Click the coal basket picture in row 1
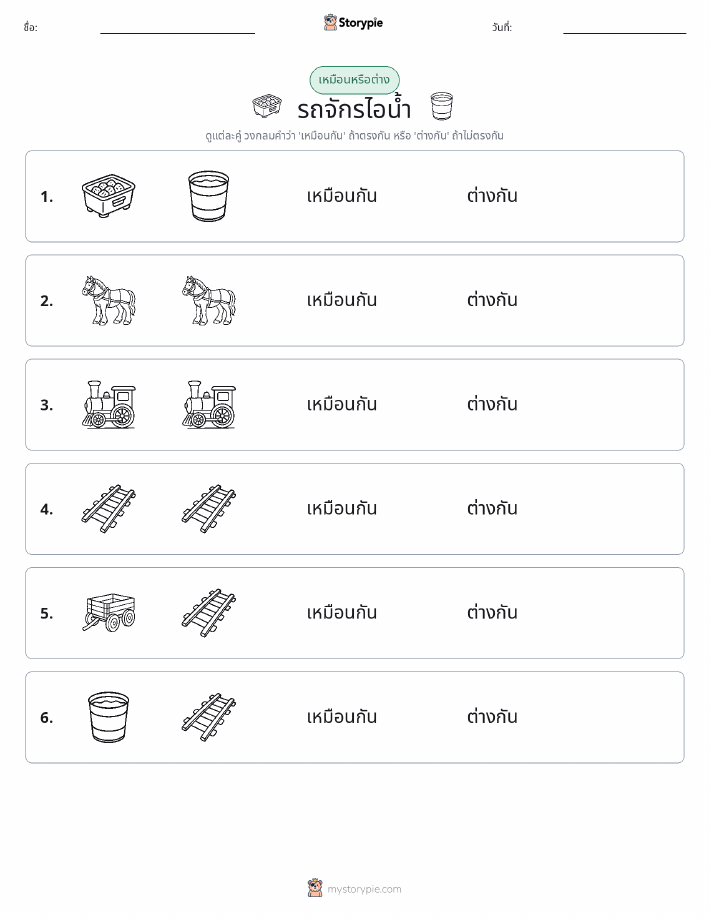The image size is (709, 917). click(x=109, y=196)
